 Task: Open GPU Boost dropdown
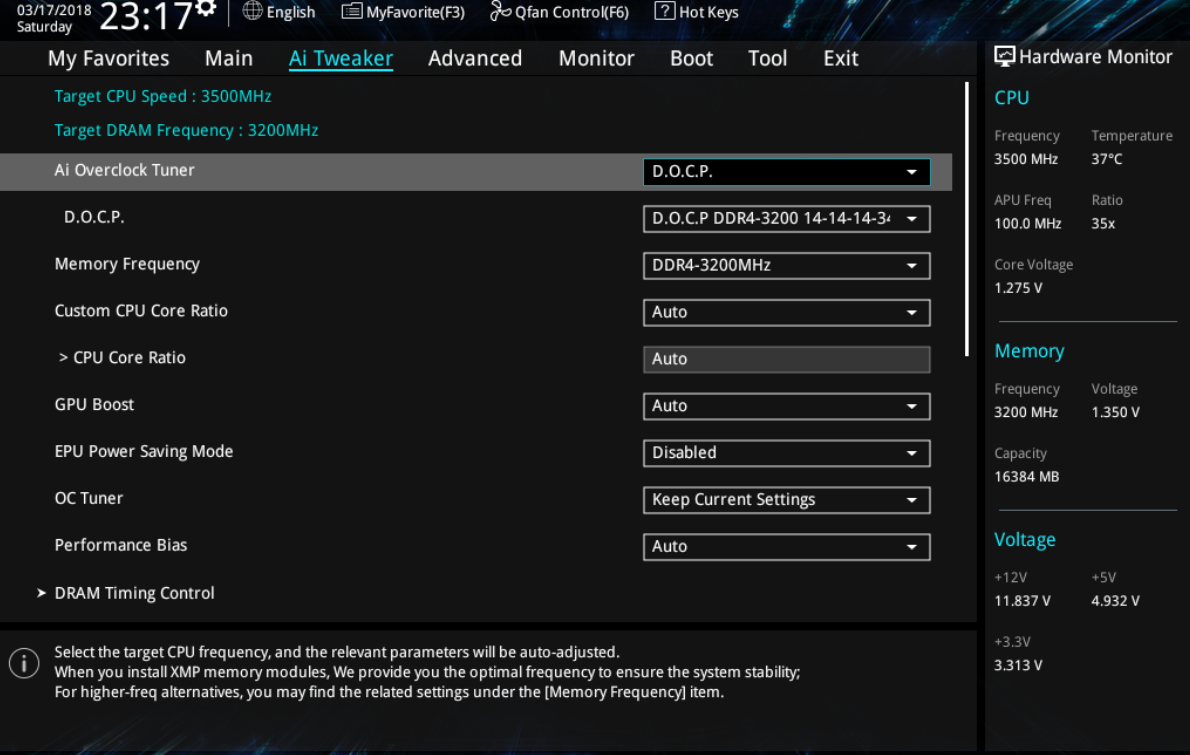tap(786, 406)
